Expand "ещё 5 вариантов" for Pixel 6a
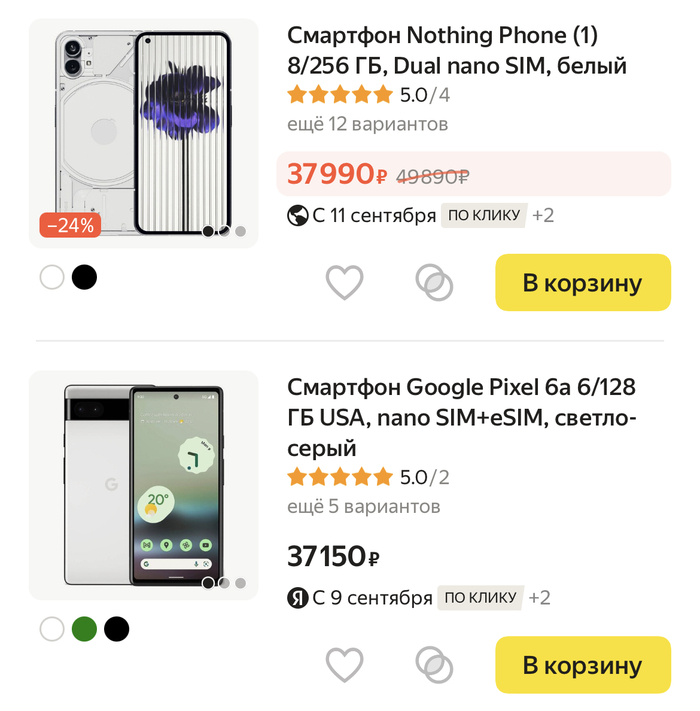The width and height of the screenshot is (700, 711). pos(363,507)
